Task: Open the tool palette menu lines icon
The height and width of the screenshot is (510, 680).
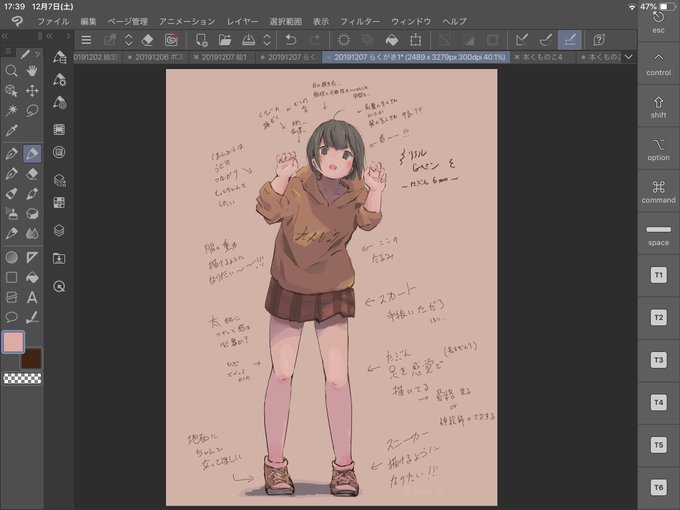Action: [8, 52]
